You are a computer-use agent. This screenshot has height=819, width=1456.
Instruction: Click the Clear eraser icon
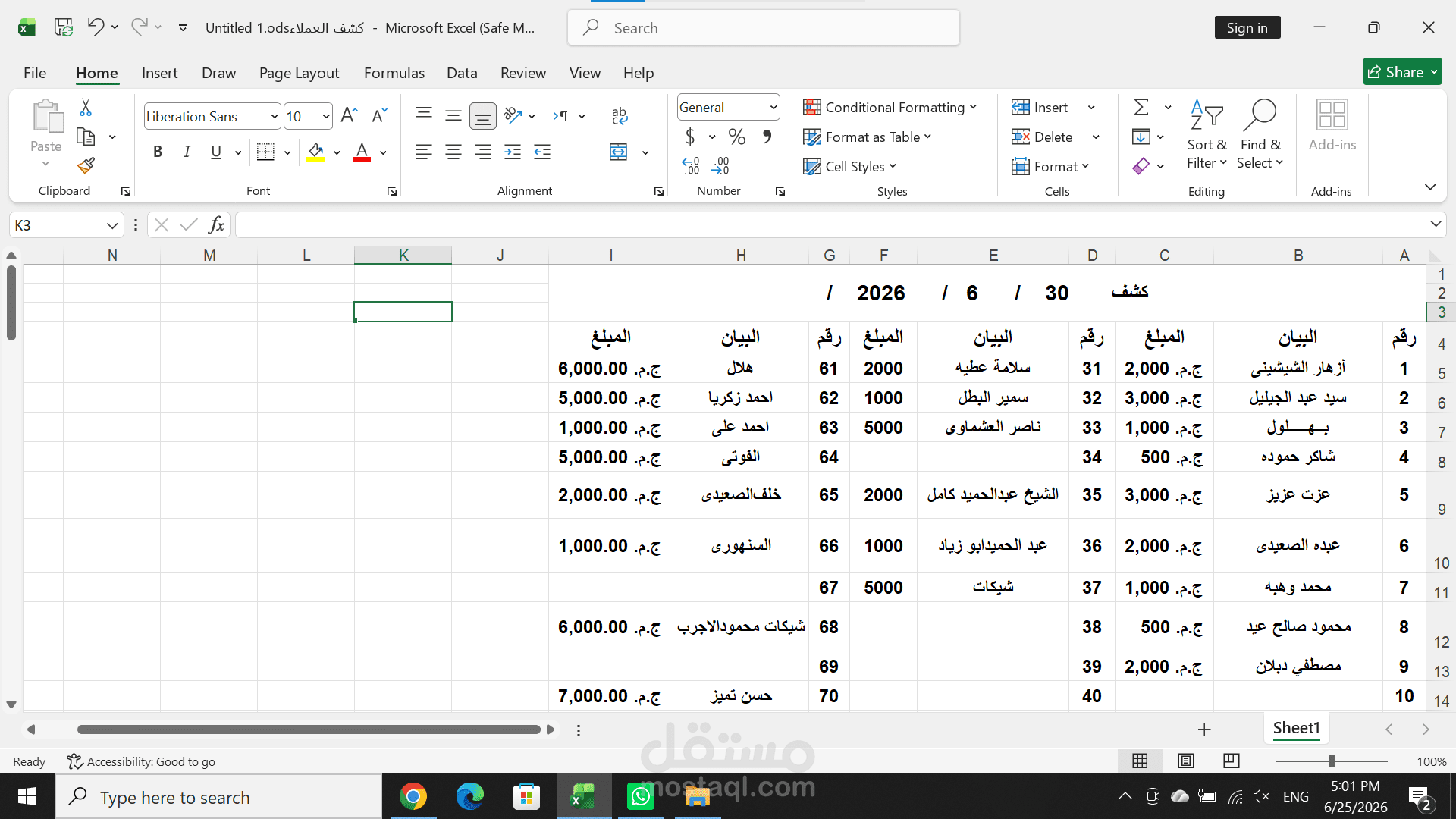(1141, 165)
